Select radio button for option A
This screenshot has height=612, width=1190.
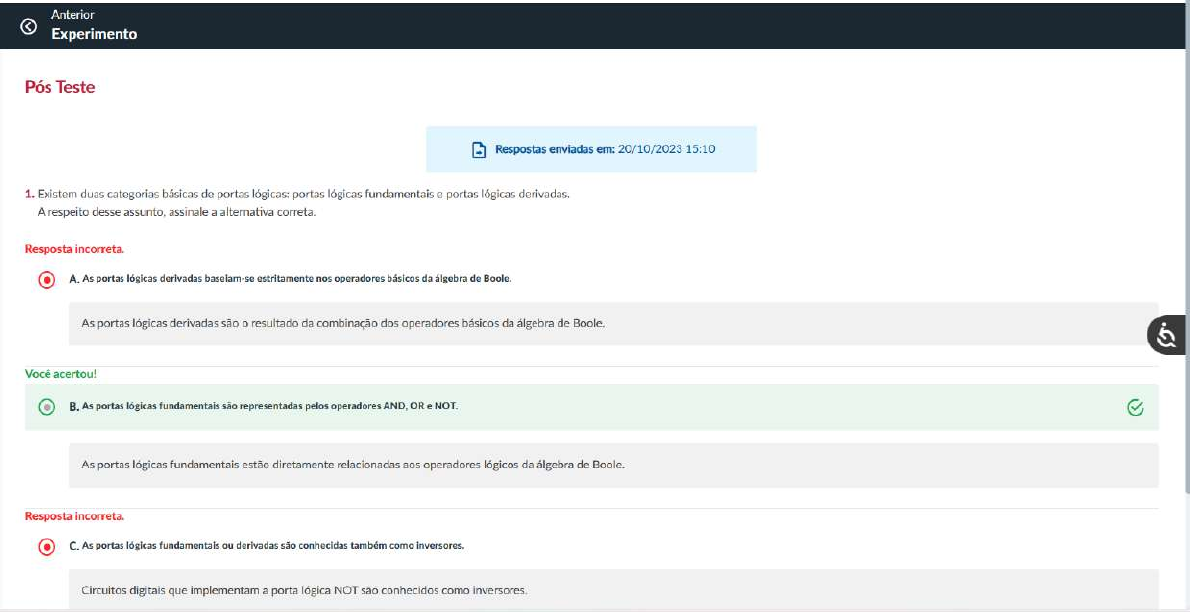tap(46, 279)
